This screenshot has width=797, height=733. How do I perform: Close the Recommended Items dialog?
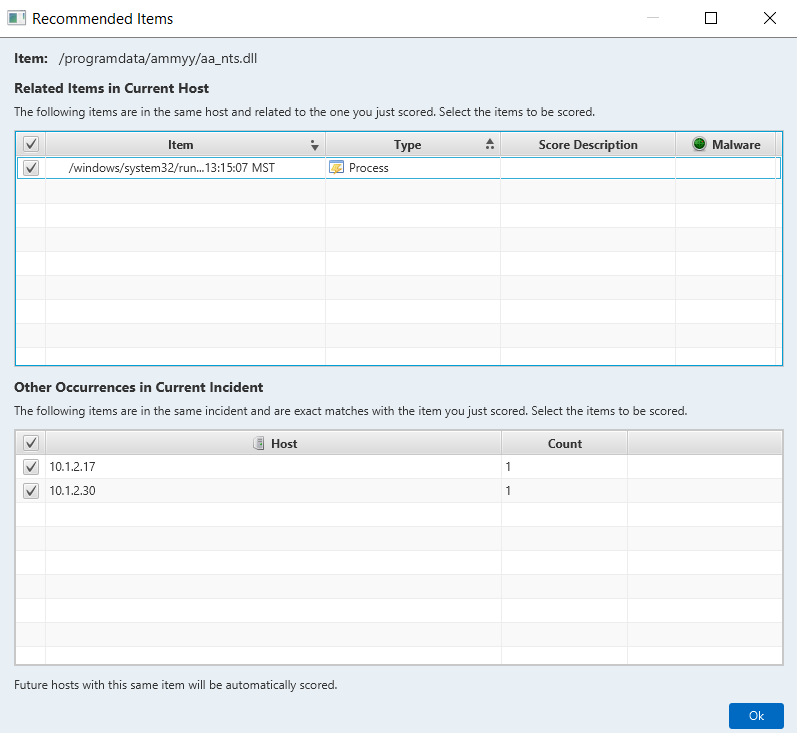(770, 18)
